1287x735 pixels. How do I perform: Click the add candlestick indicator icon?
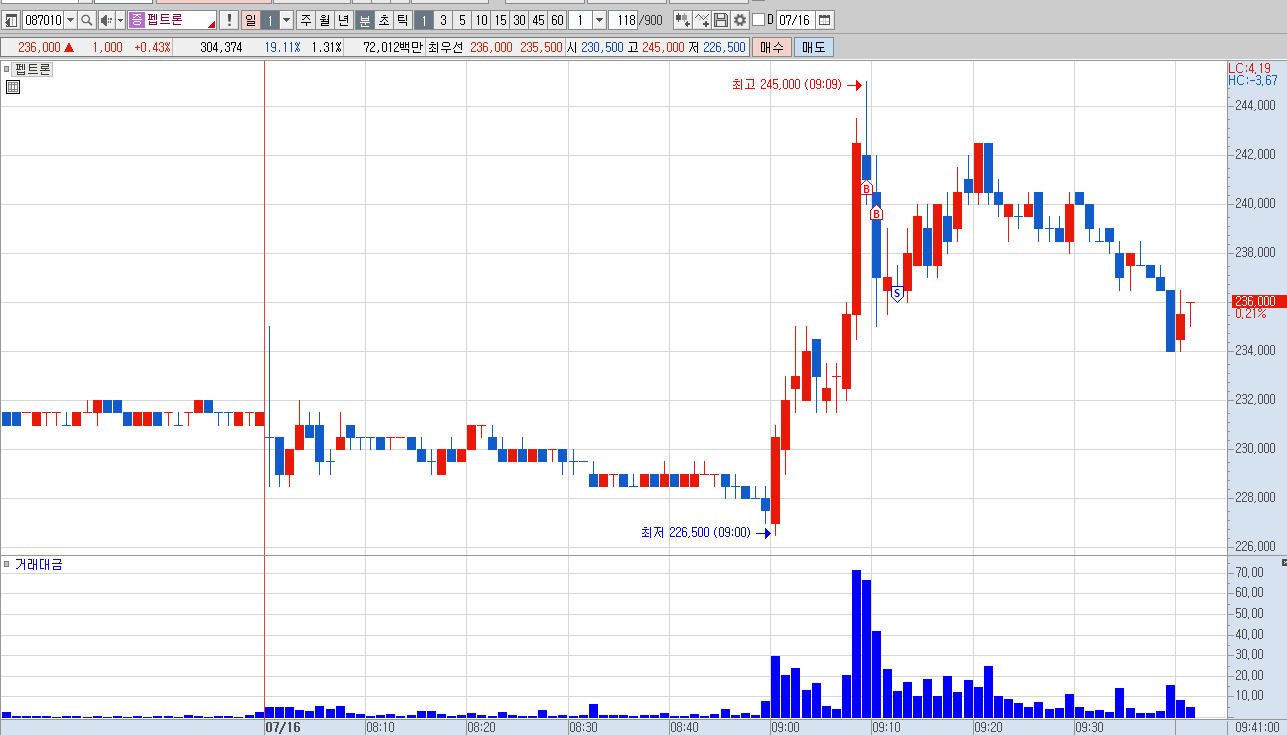[683, 20]
